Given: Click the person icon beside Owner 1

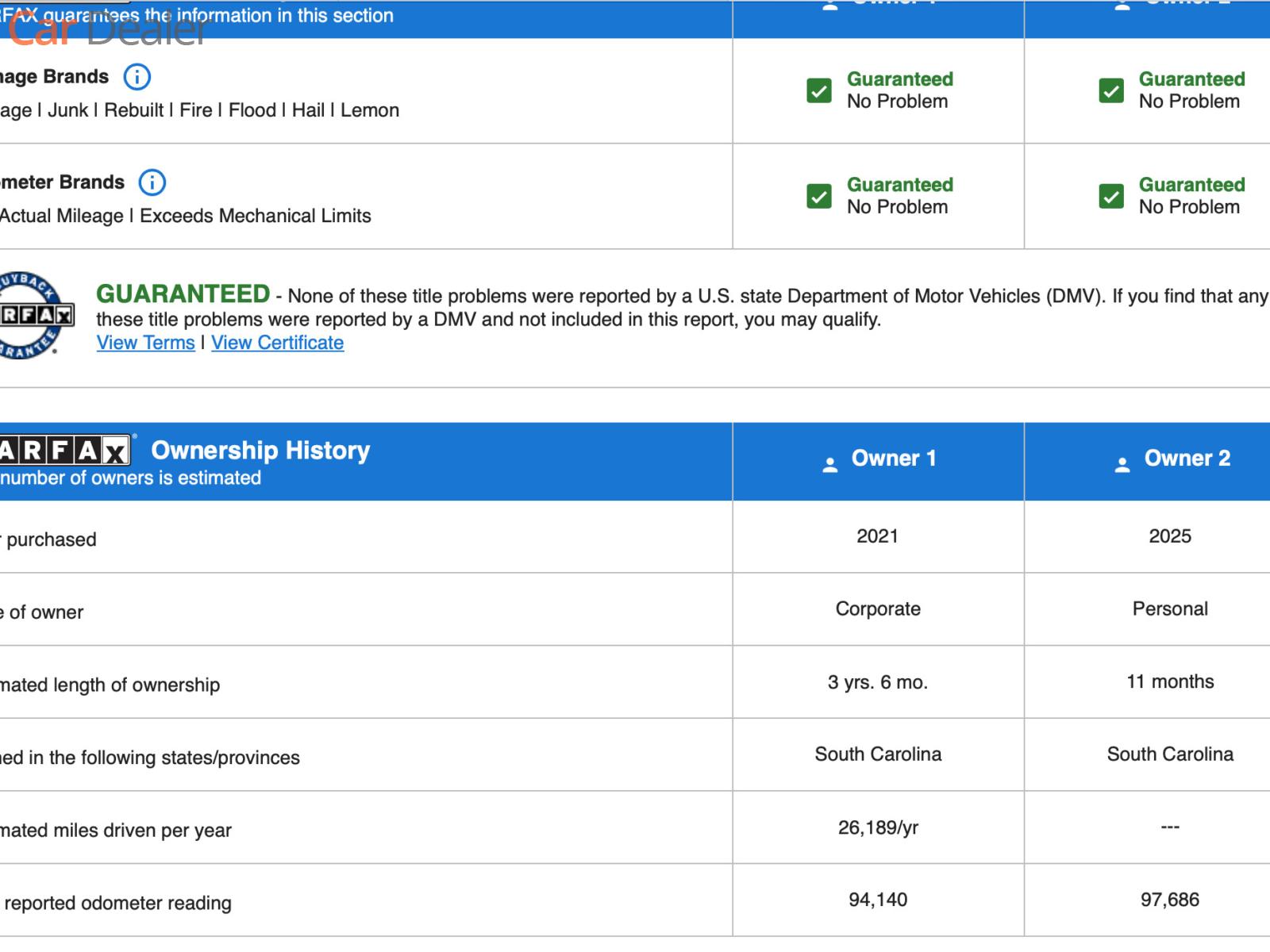Looking at the screenshot, I should pos(830,465).
